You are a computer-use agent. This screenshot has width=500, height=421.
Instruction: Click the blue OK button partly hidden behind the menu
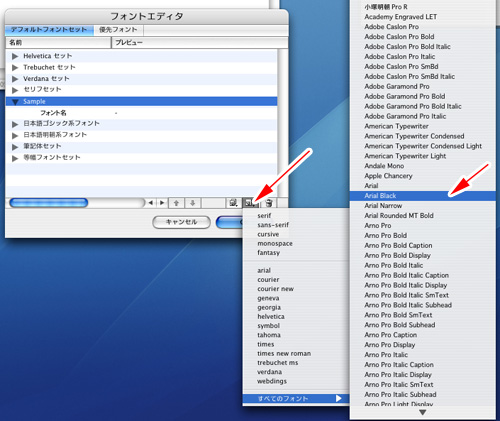click(x=229, y=222)
